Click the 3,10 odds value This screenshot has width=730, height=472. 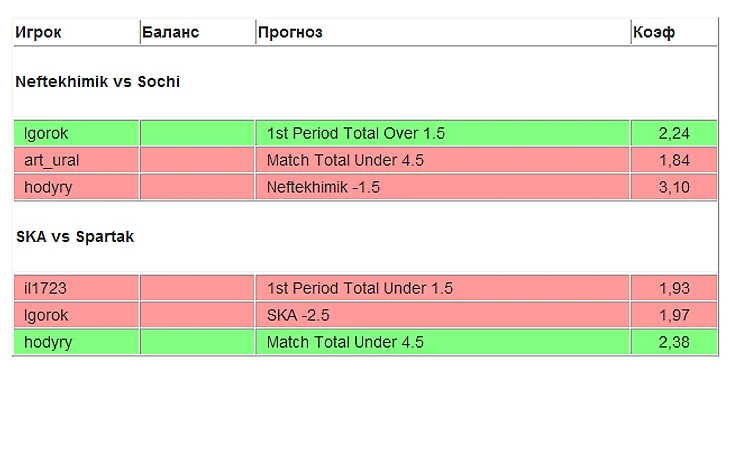tap(674, 187)
